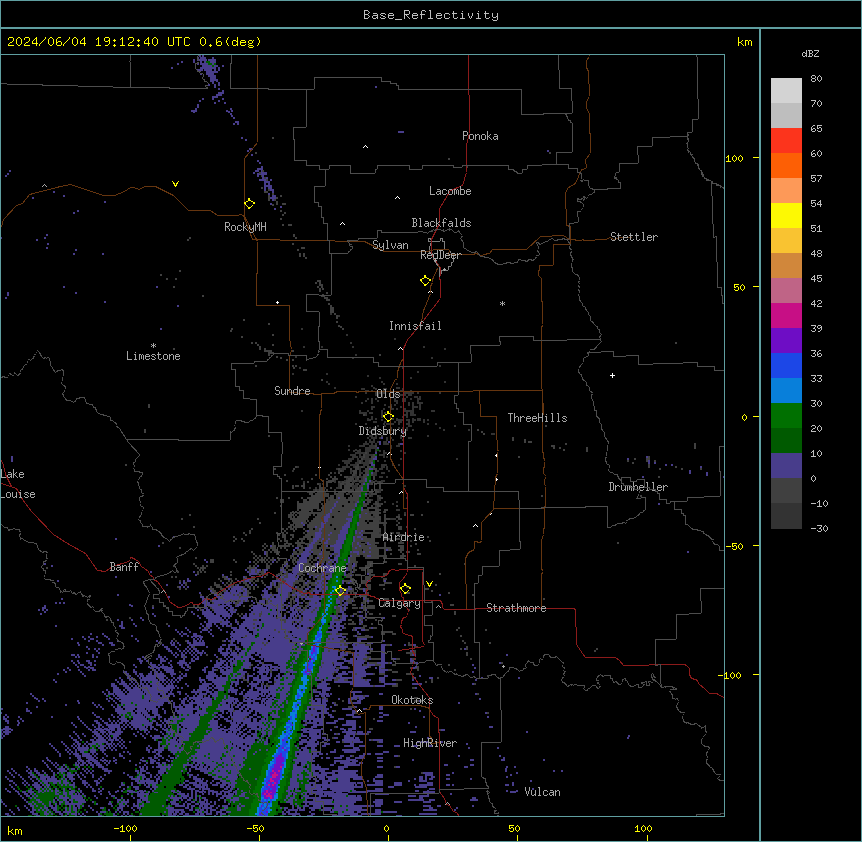The width and height of the screenshot is (862, 842).
Task: Click the HighRiver label
Action: coord(430,743)
